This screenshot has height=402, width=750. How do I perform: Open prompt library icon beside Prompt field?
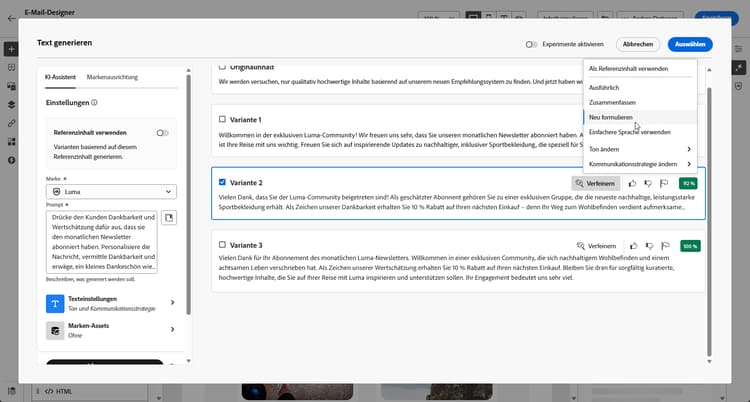click(169, 218)
